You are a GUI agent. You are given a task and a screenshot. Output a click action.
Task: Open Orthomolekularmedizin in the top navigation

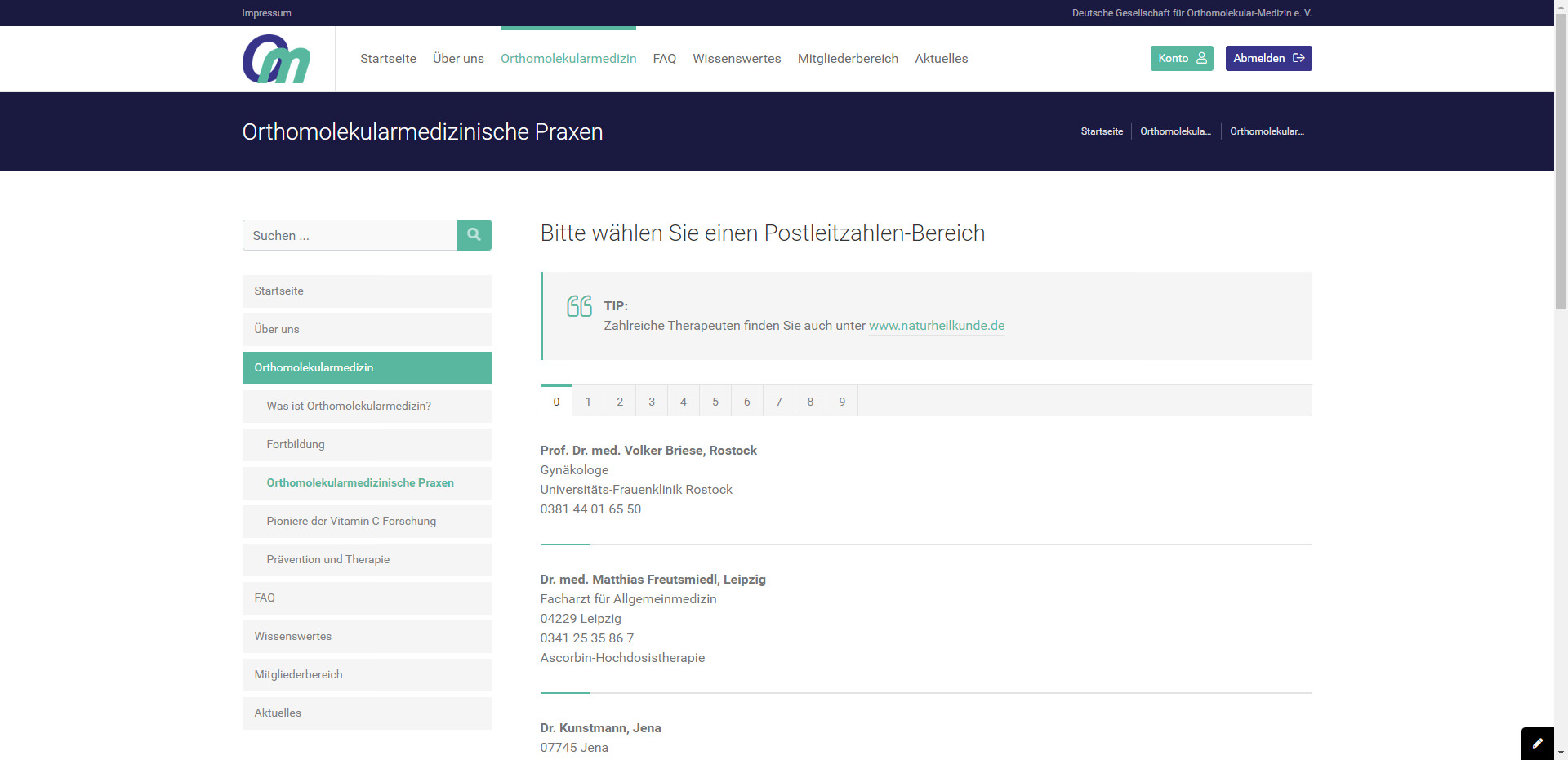click(568, 59)
